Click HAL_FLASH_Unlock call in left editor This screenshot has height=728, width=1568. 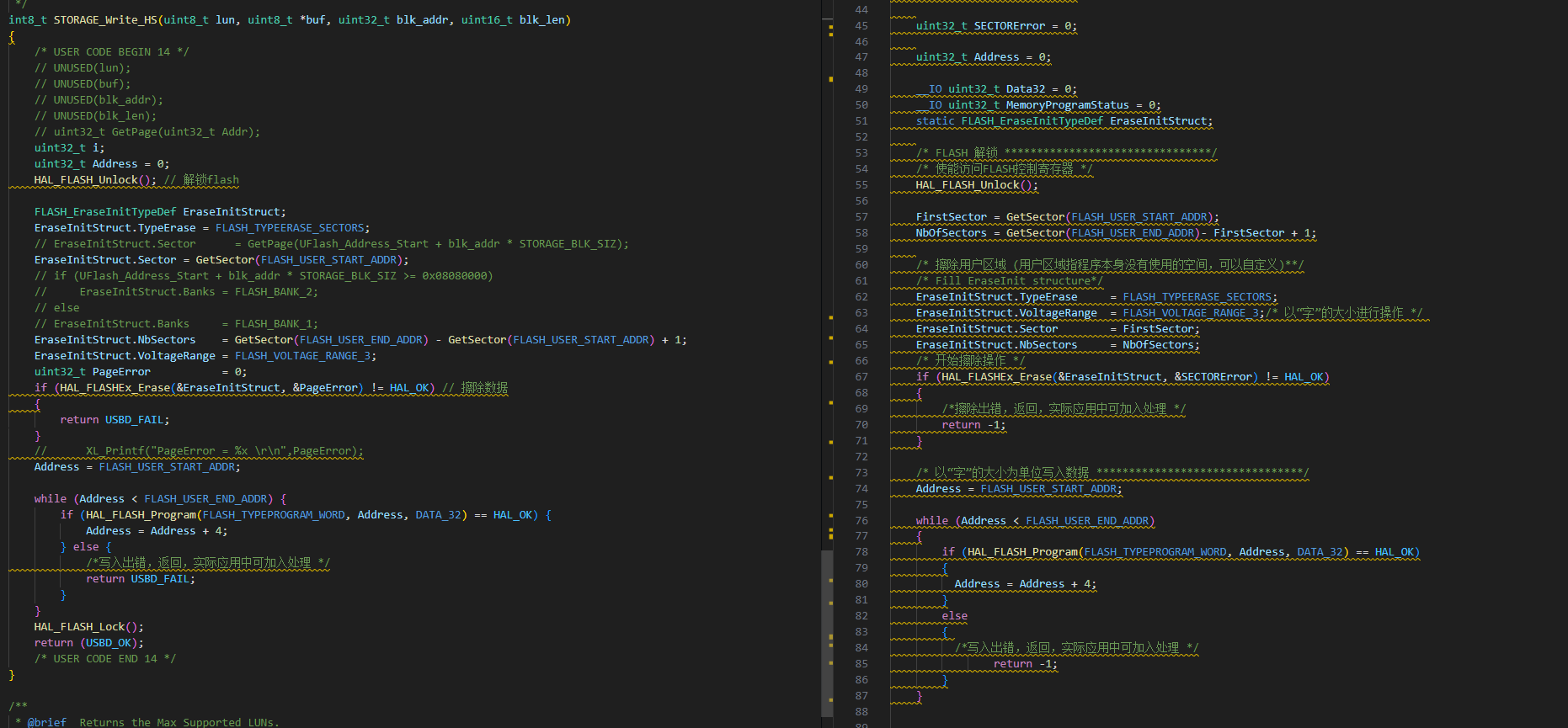[86, 179]
